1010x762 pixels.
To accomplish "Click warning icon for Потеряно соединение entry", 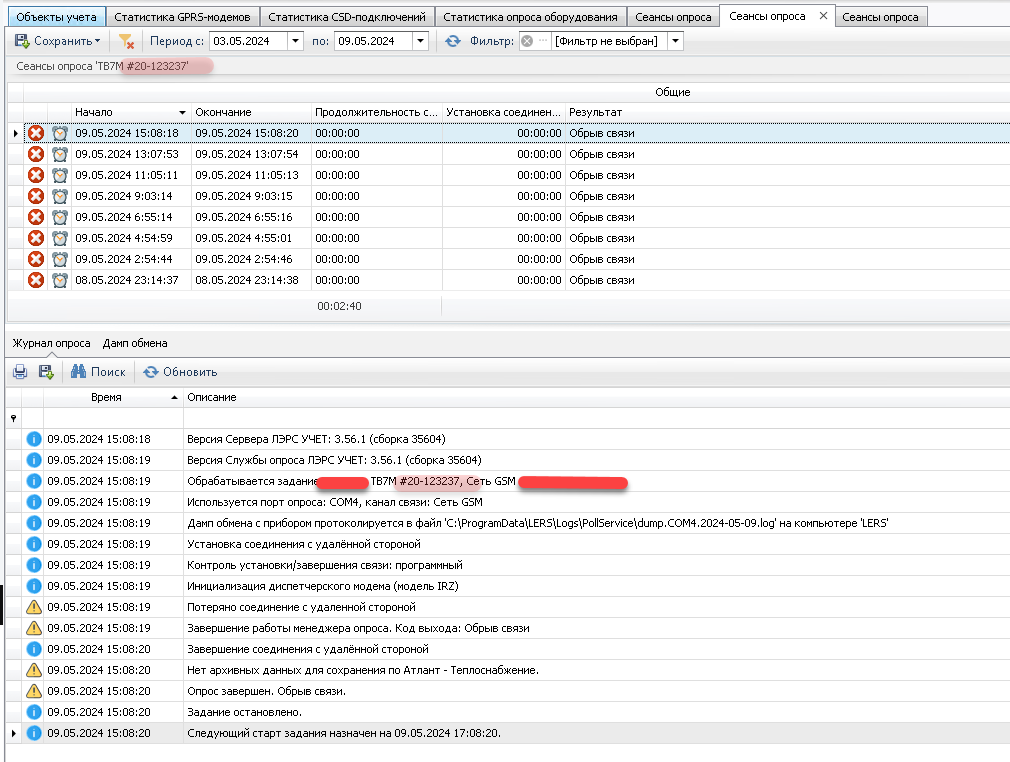I will [x=33, y=607].
